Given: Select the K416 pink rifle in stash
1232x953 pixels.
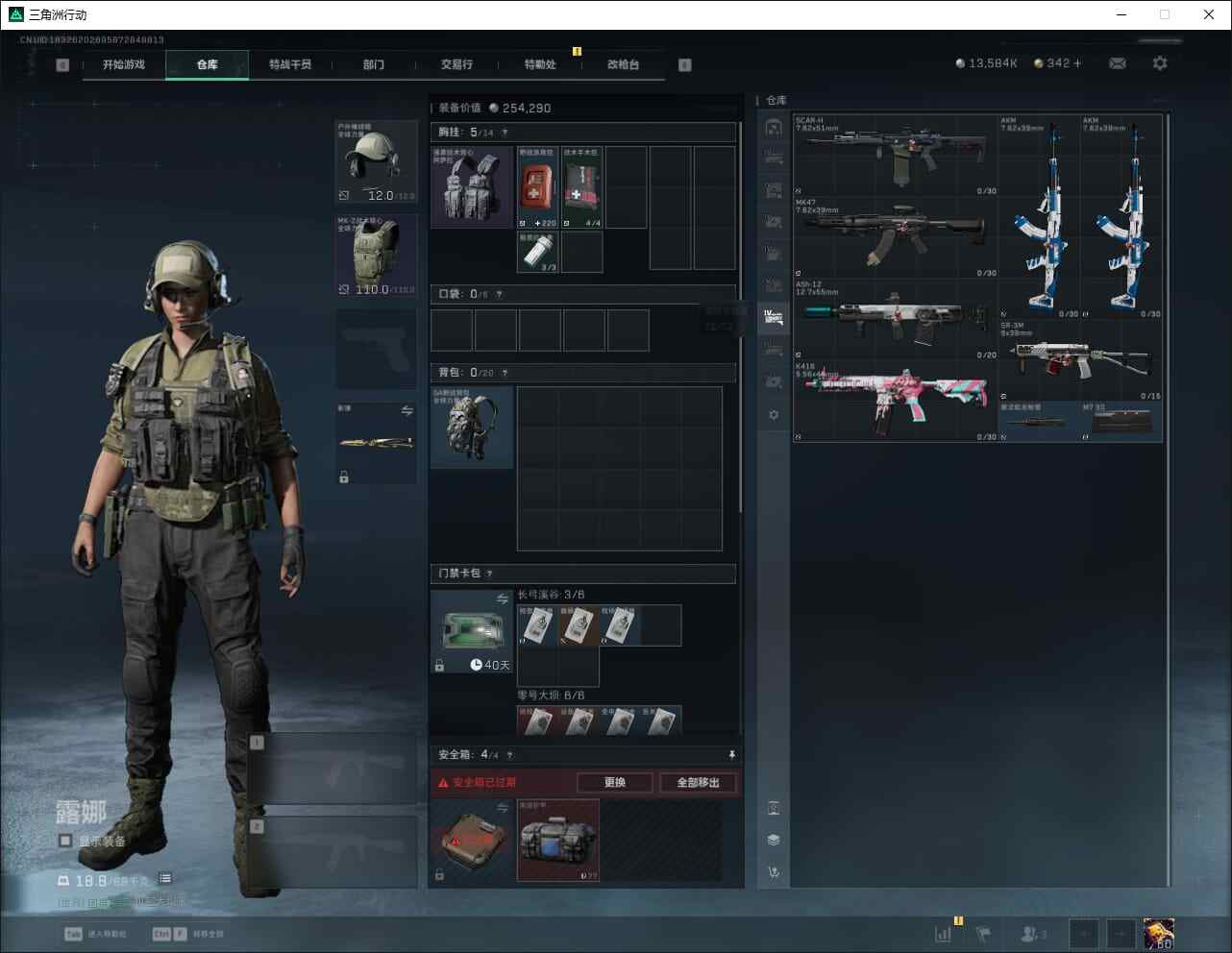Looking at the screenshot, I should [x=896, y=402].
